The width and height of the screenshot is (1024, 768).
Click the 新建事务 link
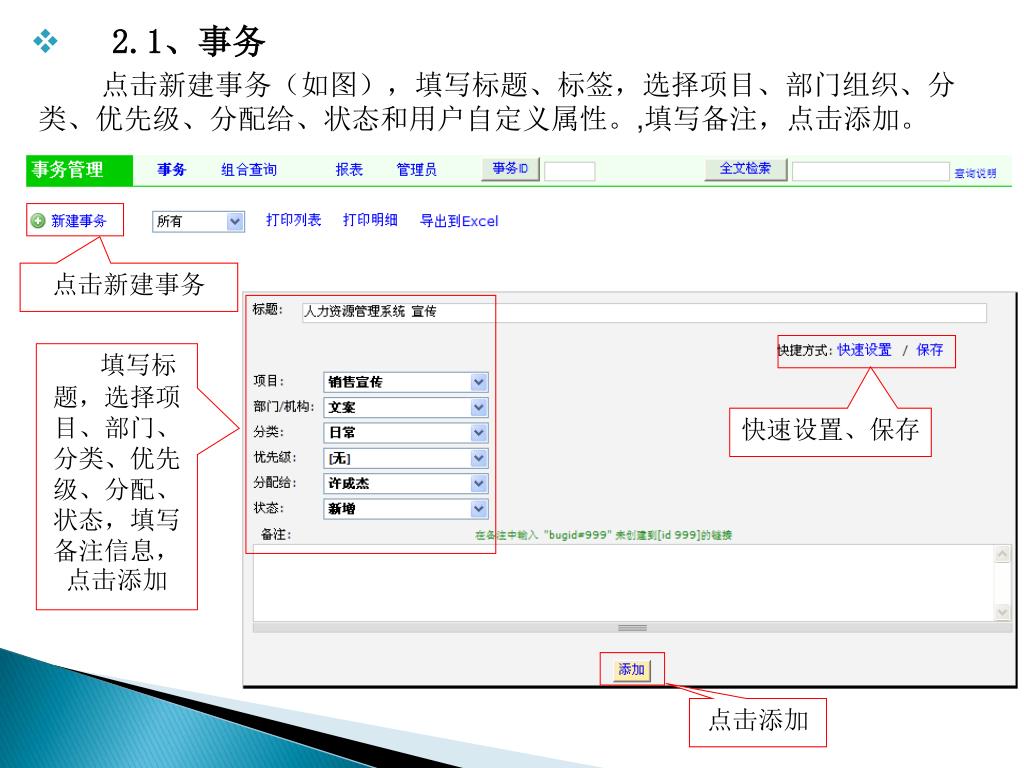[78, 221]
